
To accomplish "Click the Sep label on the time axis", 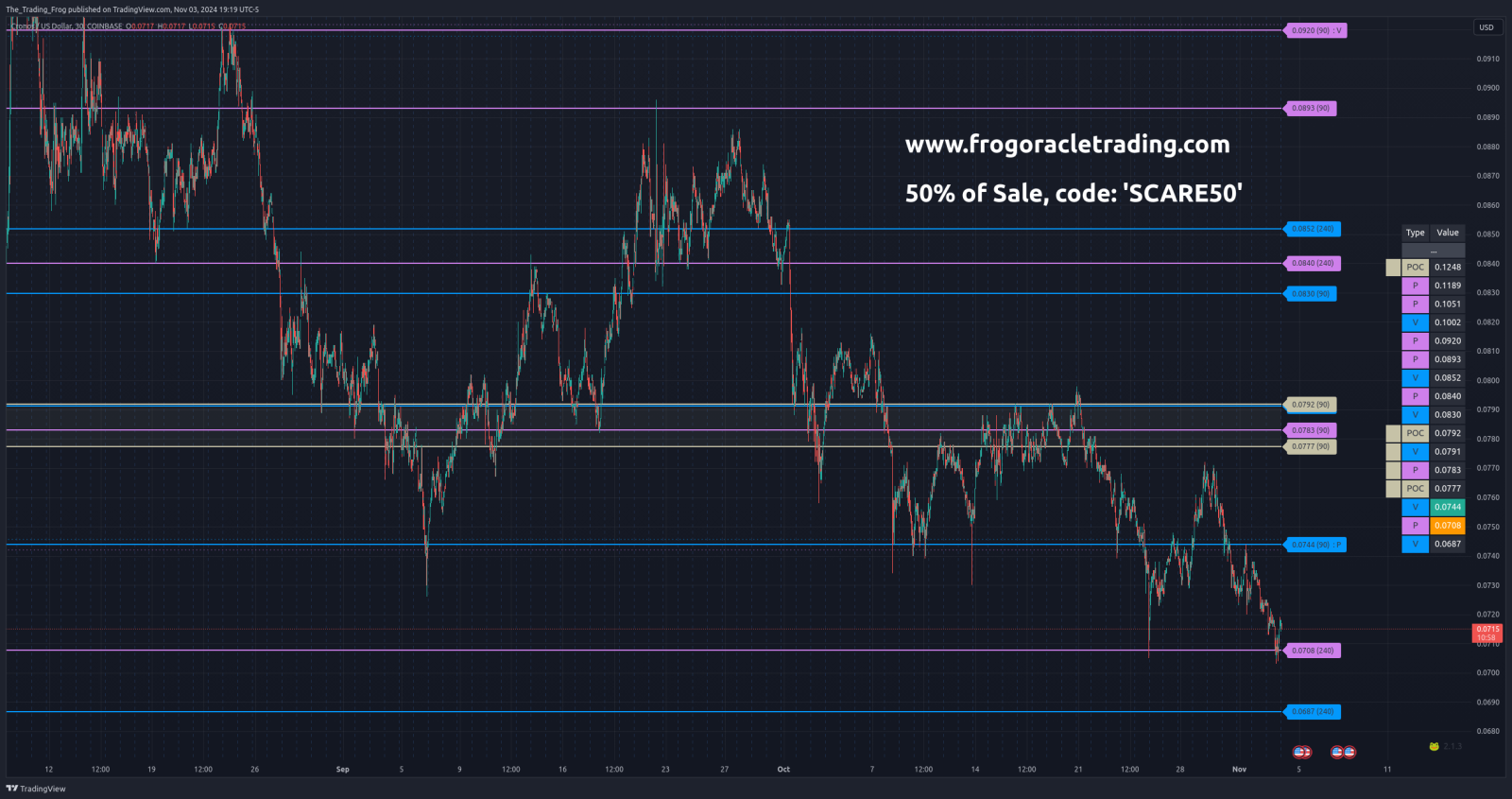I will tap(343, 770).
